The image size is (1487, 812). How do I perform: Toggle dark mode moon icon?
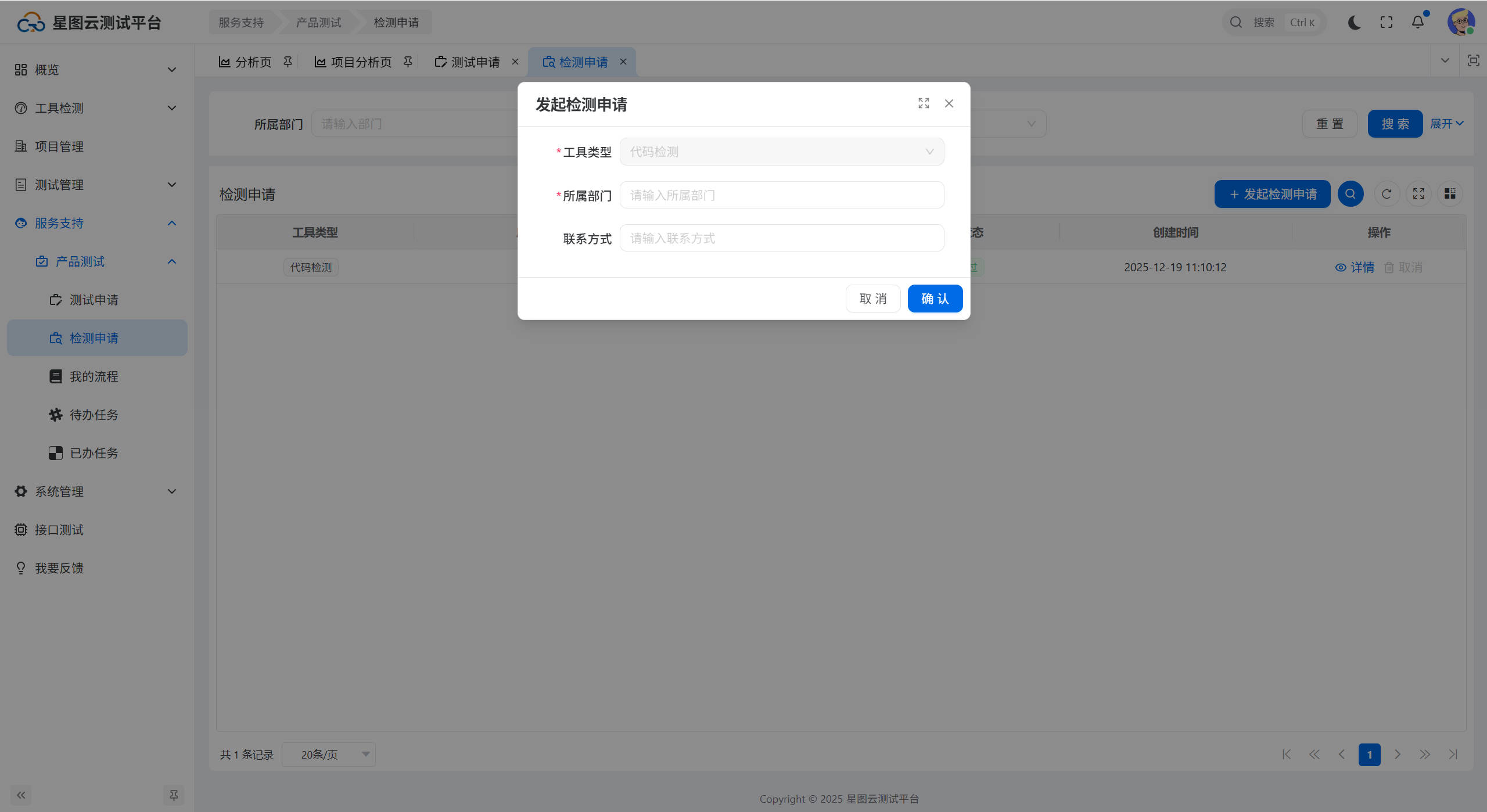click(x=1354, y=23)
